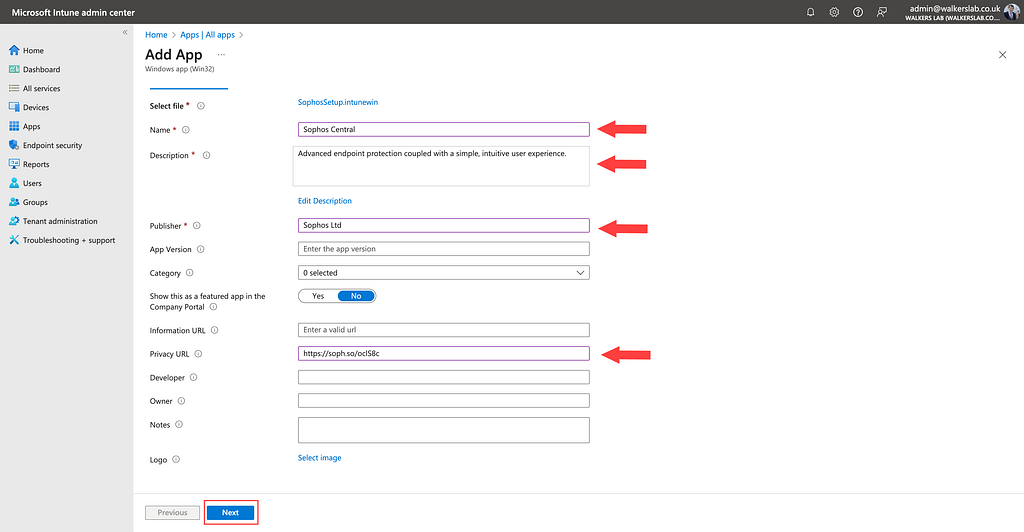Collapse the left navigation sidebar
This screenshot has height=532, width=1024.
pos(125,33)
